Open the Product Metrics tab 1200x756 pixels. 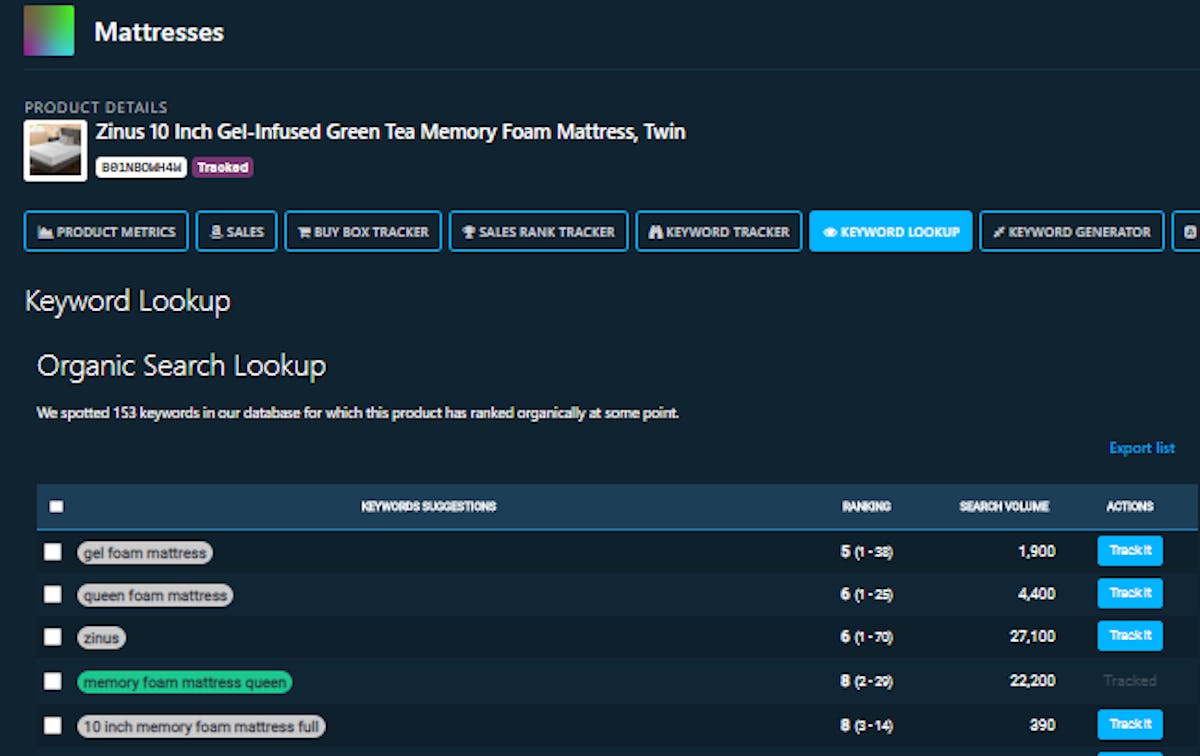coord(106,231)
